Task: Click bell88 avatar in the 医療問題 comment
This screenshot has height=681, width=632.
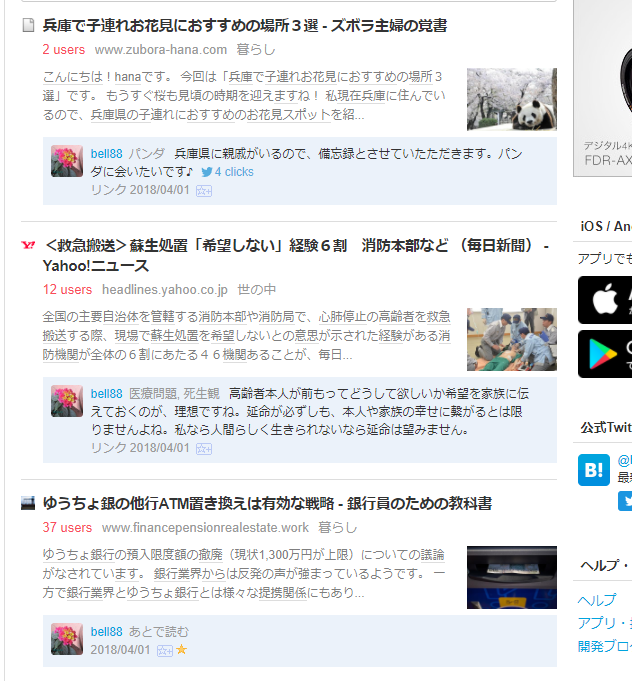Action: [67, 401]
